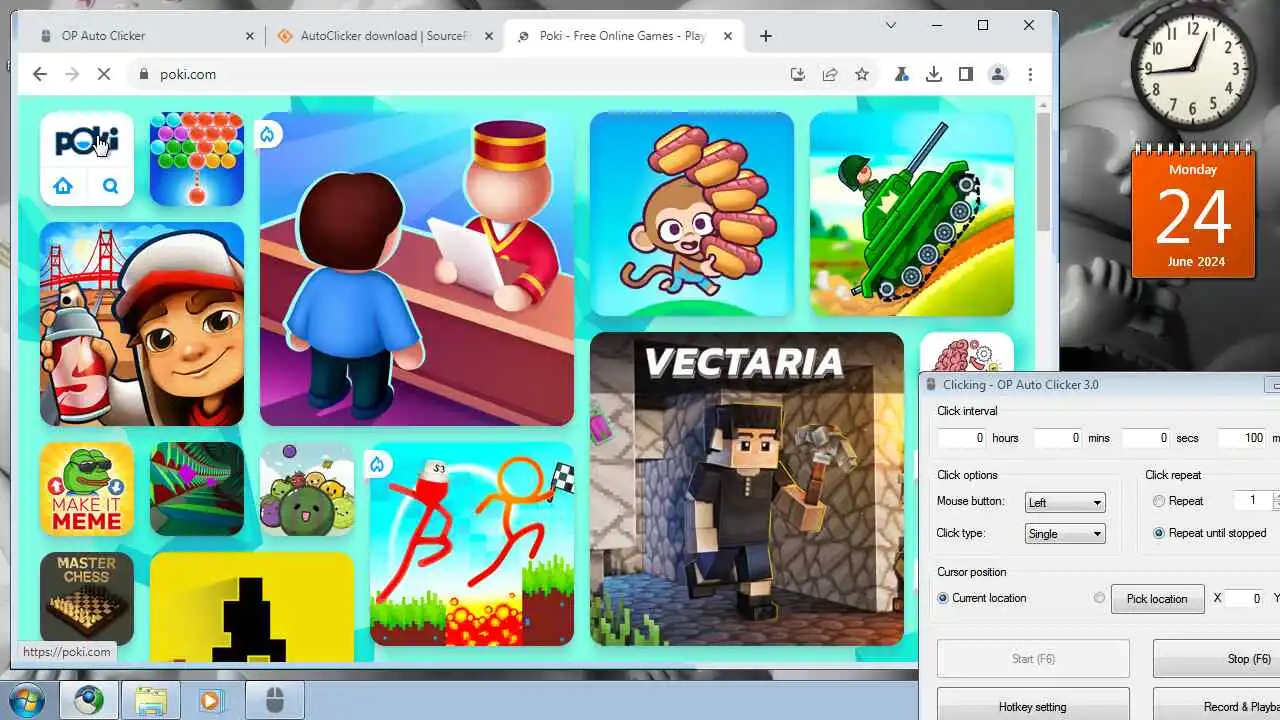
Task: Open the Chrome three-dot menu
Action: pos(1030,74)
